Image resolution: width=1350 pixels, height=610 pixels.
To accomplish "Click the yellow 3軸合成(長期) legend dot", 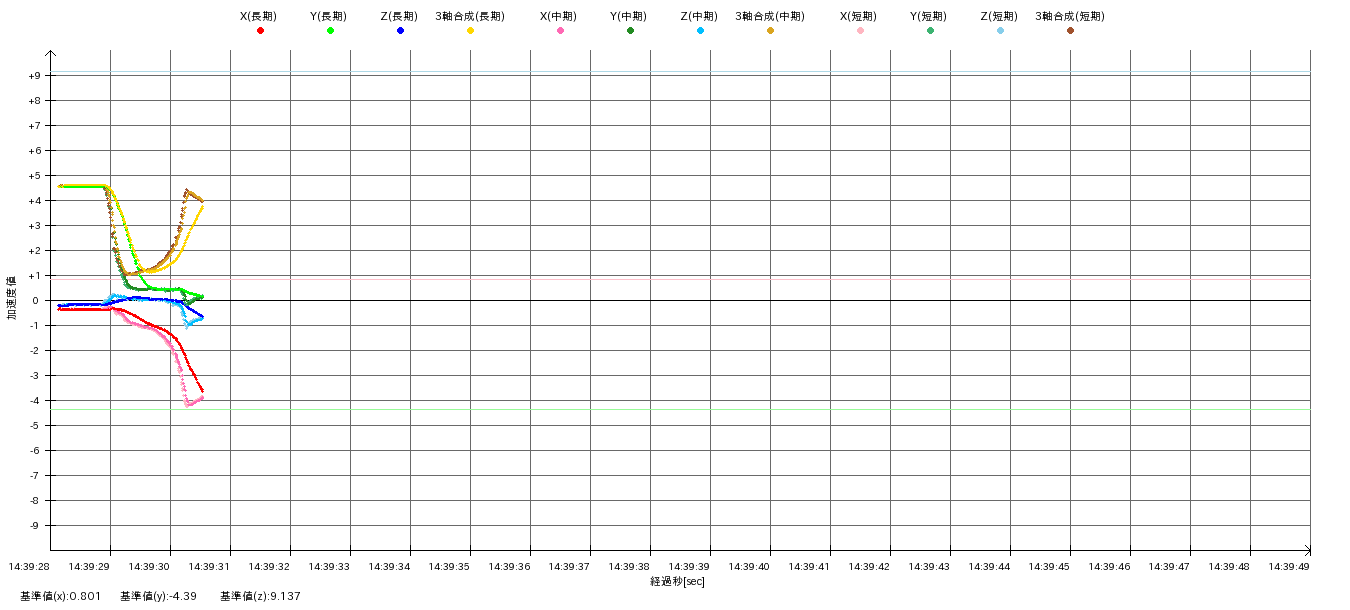I will (x=470, y=31).
